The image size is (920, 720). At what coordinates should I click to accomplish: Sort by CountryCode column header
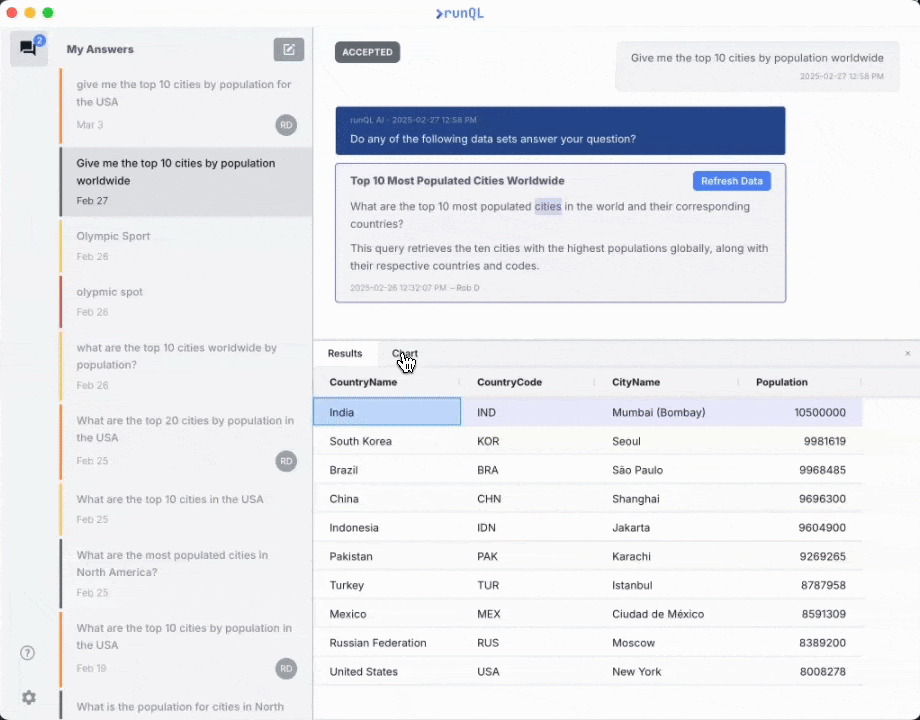[509, 382]
